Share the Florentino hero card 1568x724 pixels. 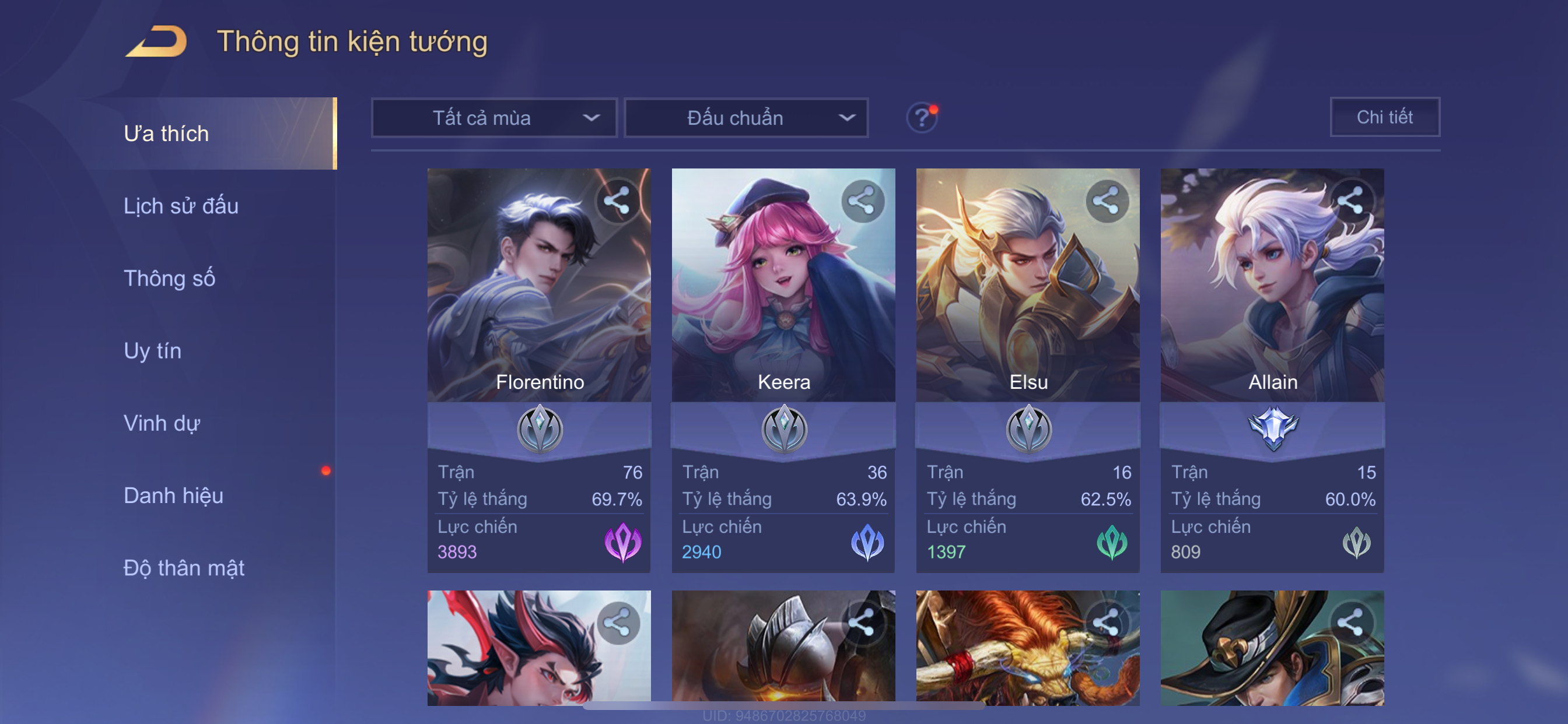(x=617, y=201)
